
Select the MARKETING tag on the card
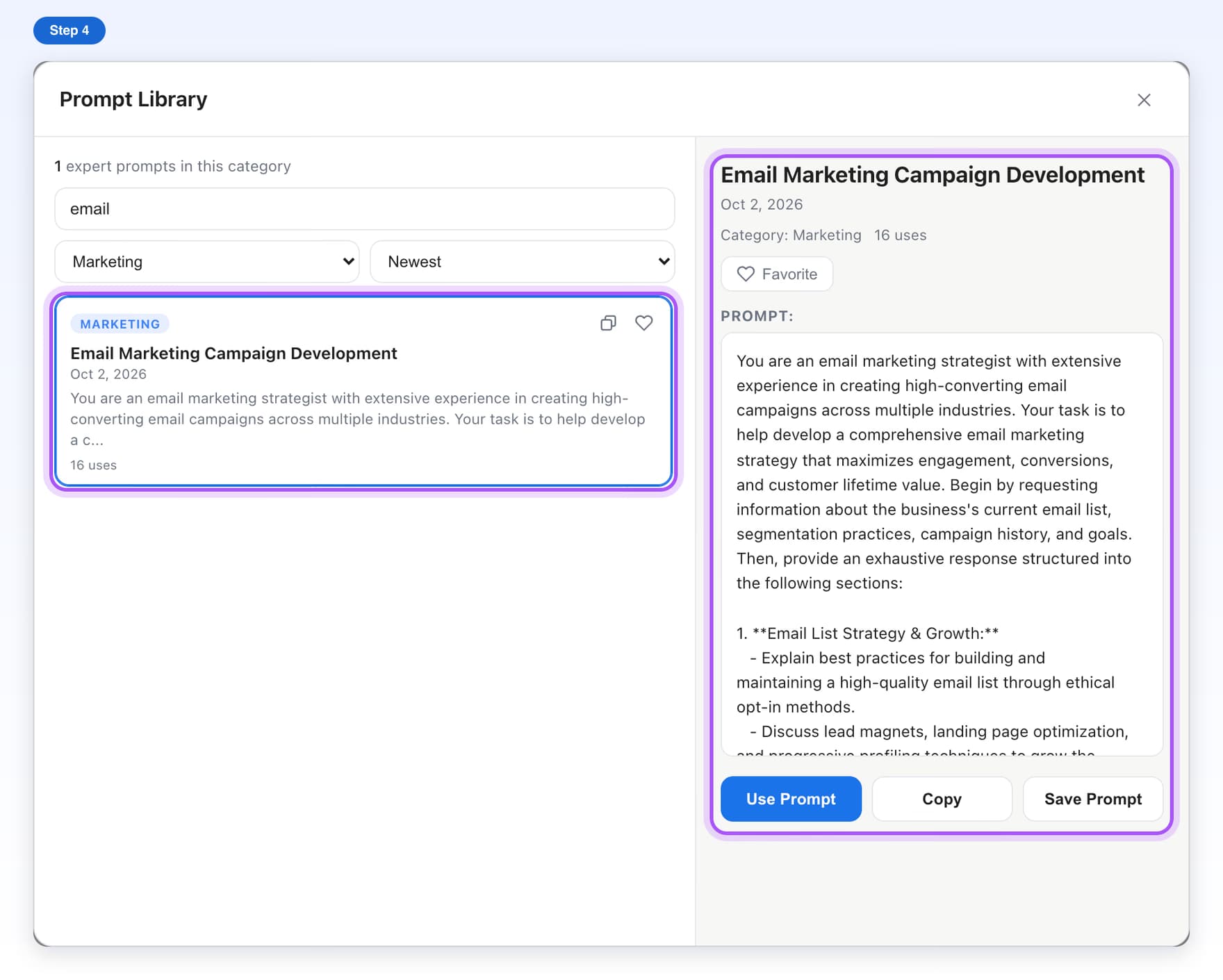click(120, 324)
